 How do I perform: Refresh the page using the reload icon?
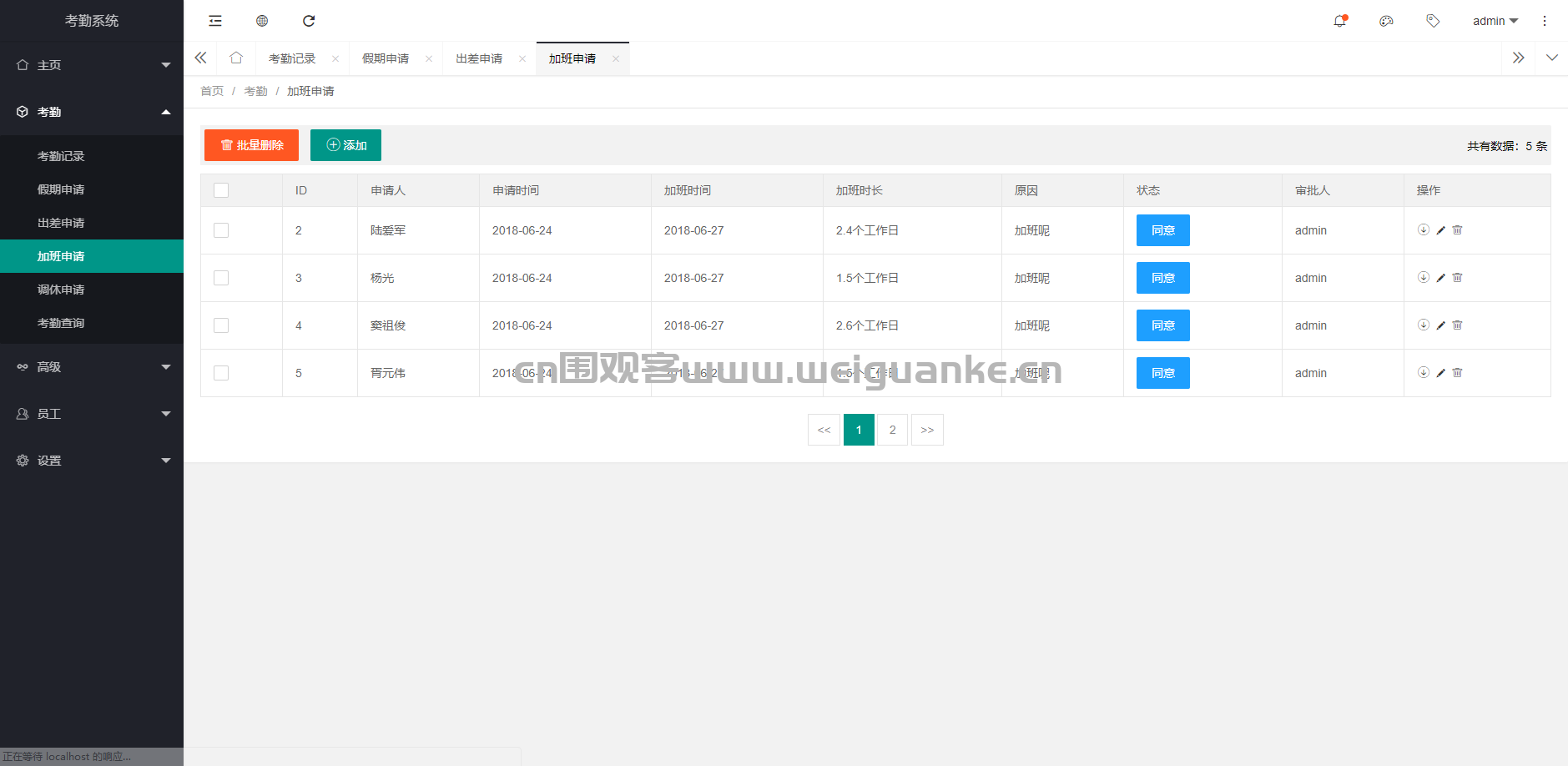pos(309,21)
